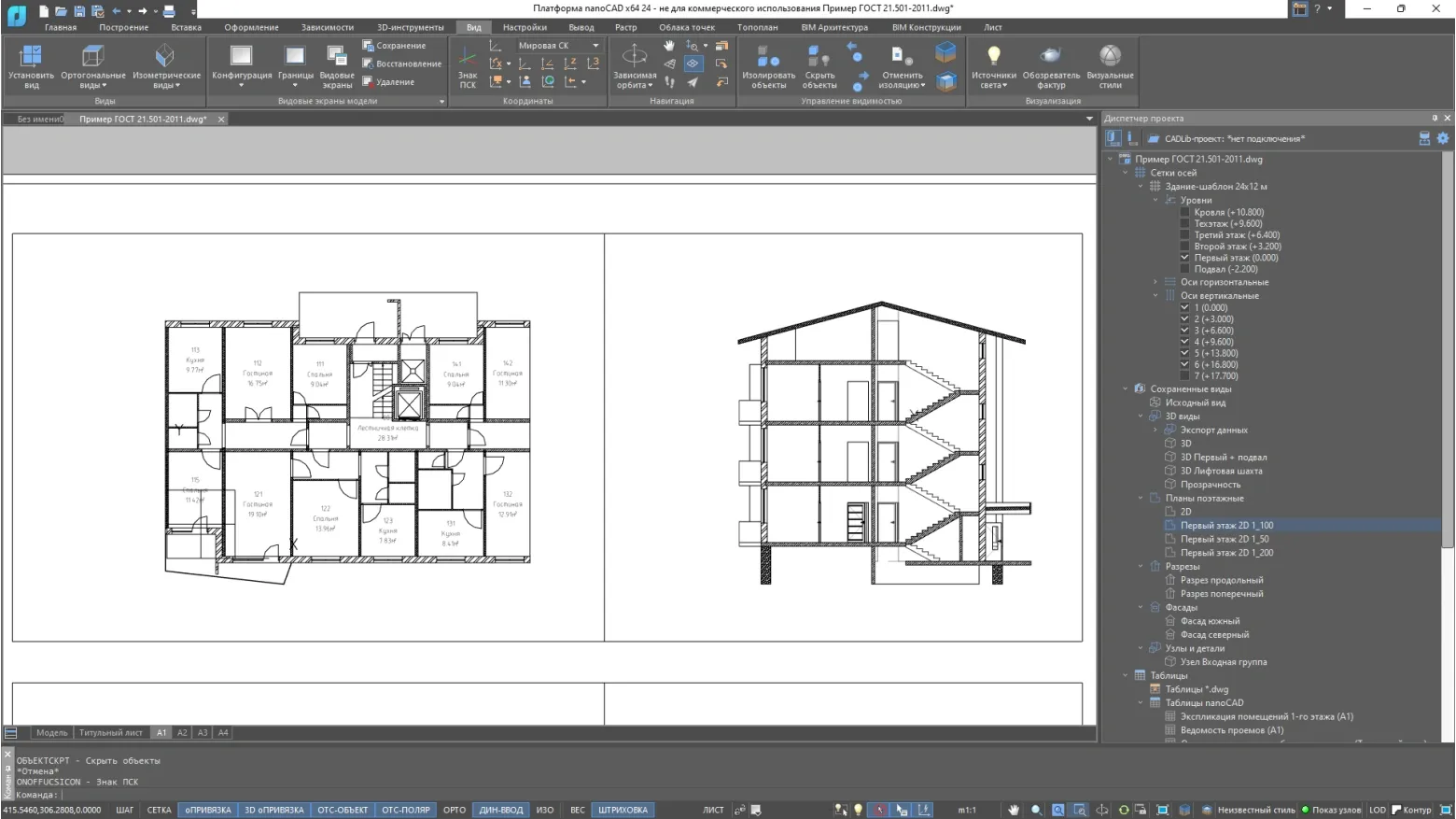Select Фасад южный in project tree
1456x819 pixels.
(1210, 621)
